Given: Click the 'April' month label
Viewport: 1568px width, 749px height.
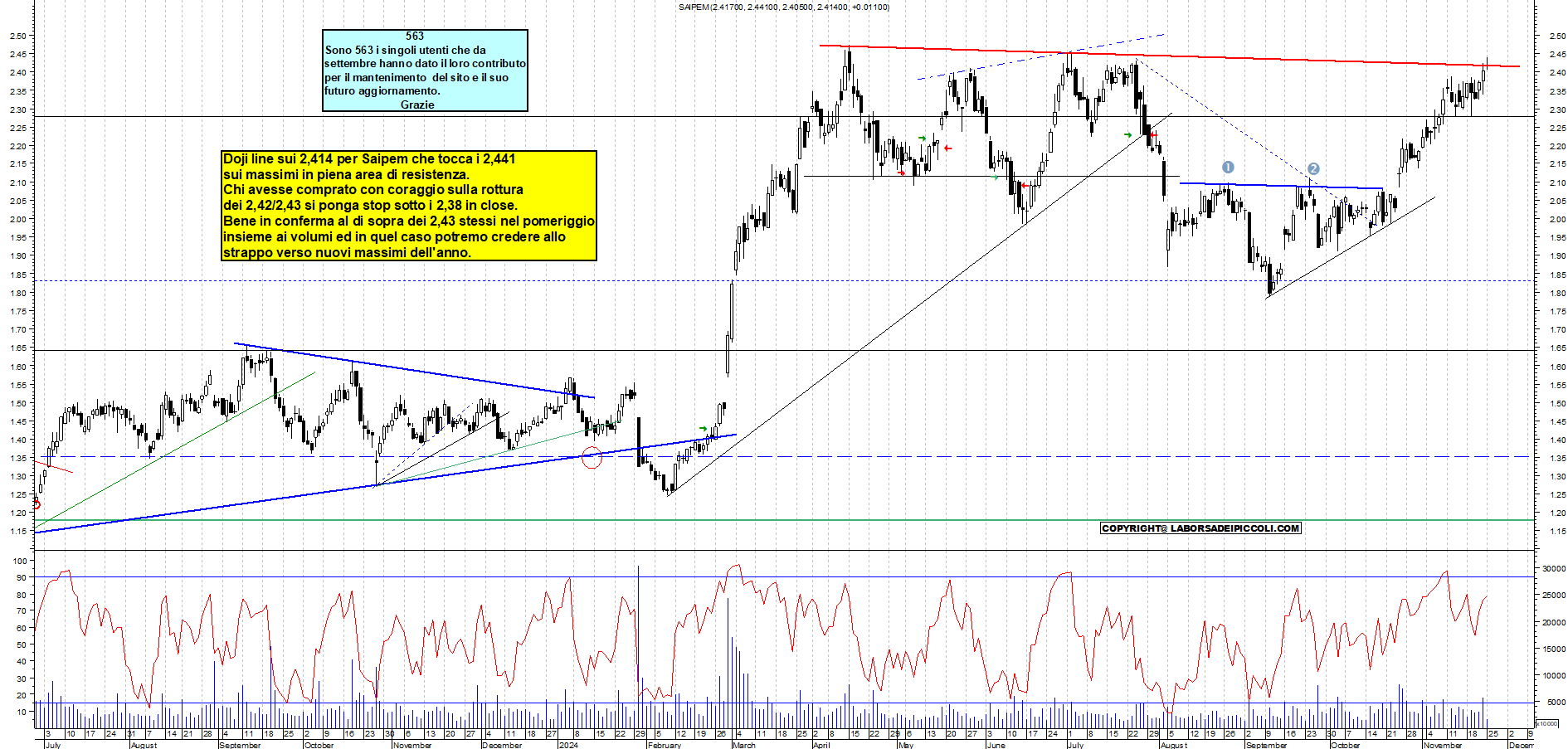Looking at the screenshot, I should coord(821,745).
